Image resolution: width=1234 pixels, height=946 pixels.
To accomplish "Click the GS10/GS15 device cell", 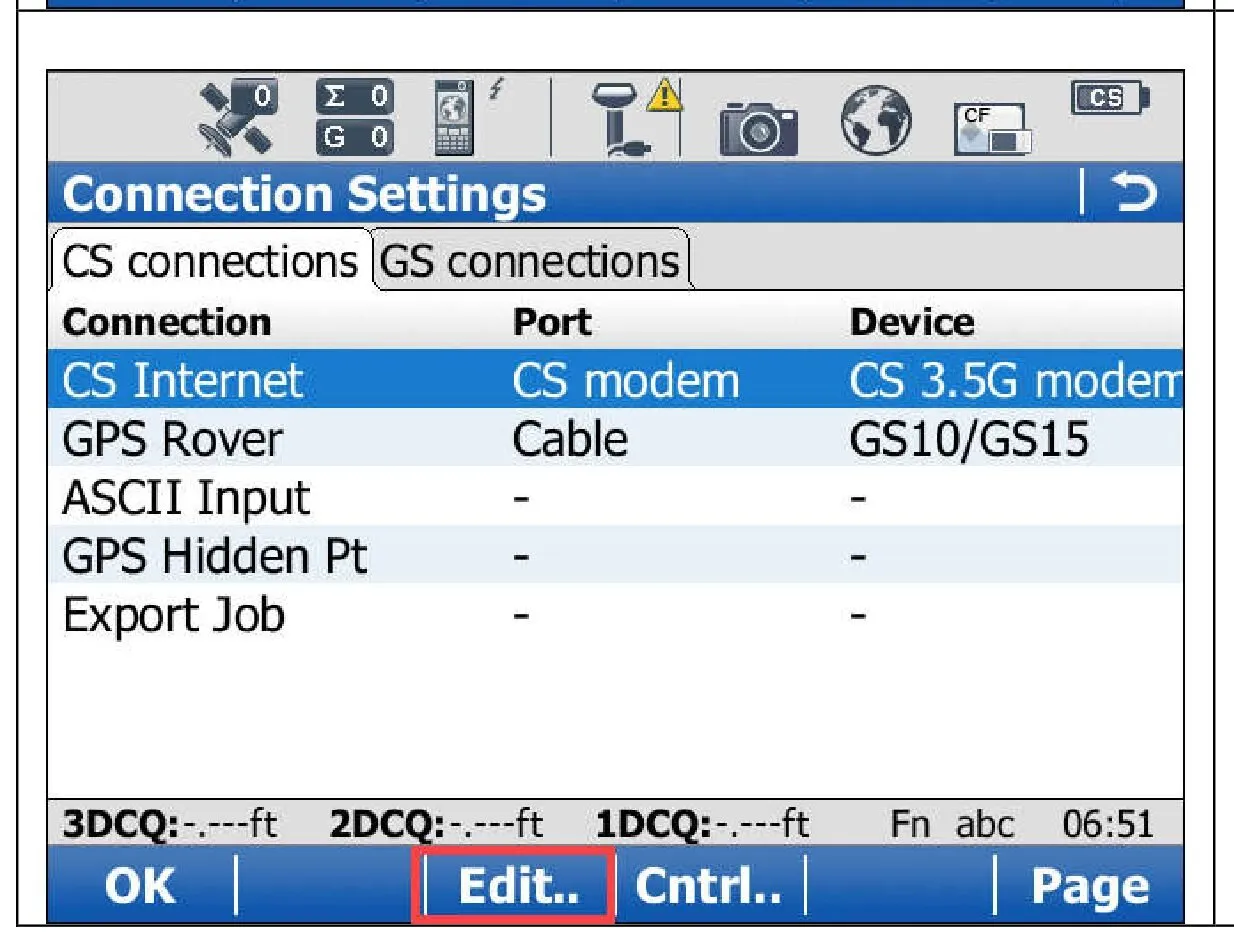I will pos(968,438).
